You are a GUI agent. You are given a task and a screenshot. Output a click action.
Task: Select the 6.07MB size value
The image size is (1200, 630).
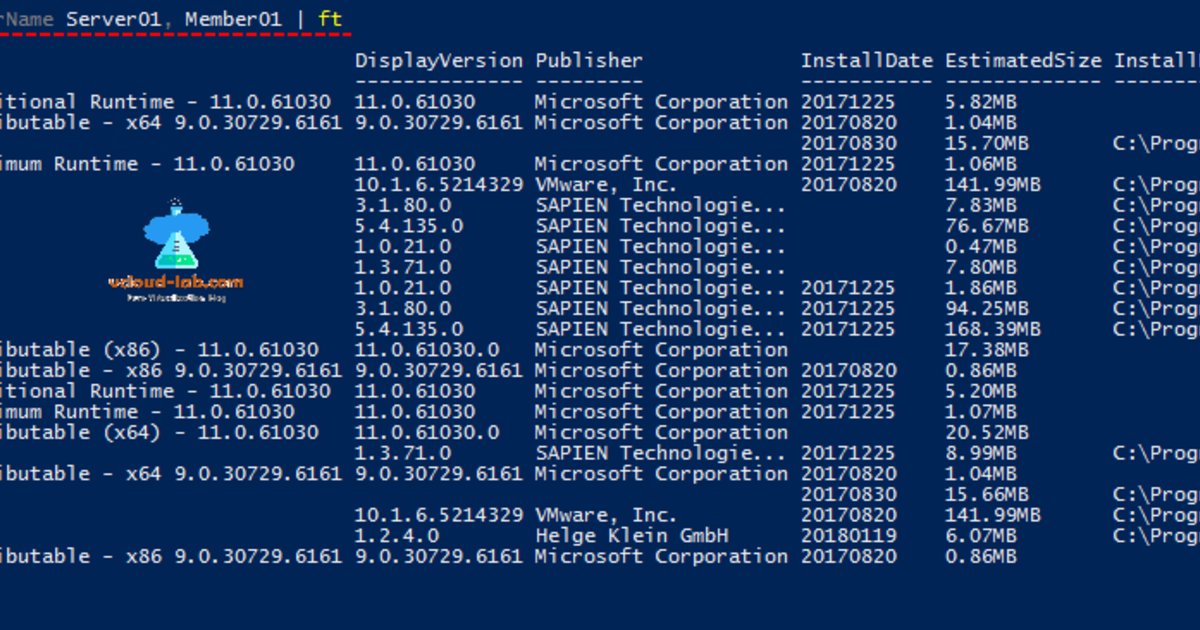click(980, 536)
